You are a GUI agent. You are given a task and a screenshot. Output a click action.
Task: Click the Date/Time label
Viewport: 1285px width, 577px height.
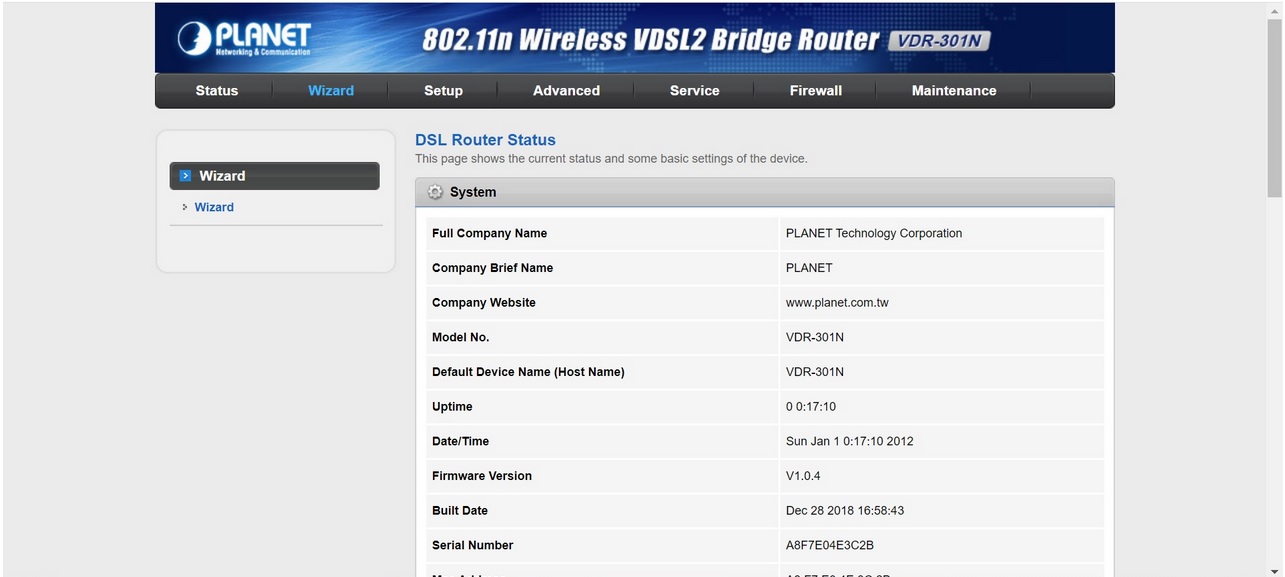coord(460,441)
